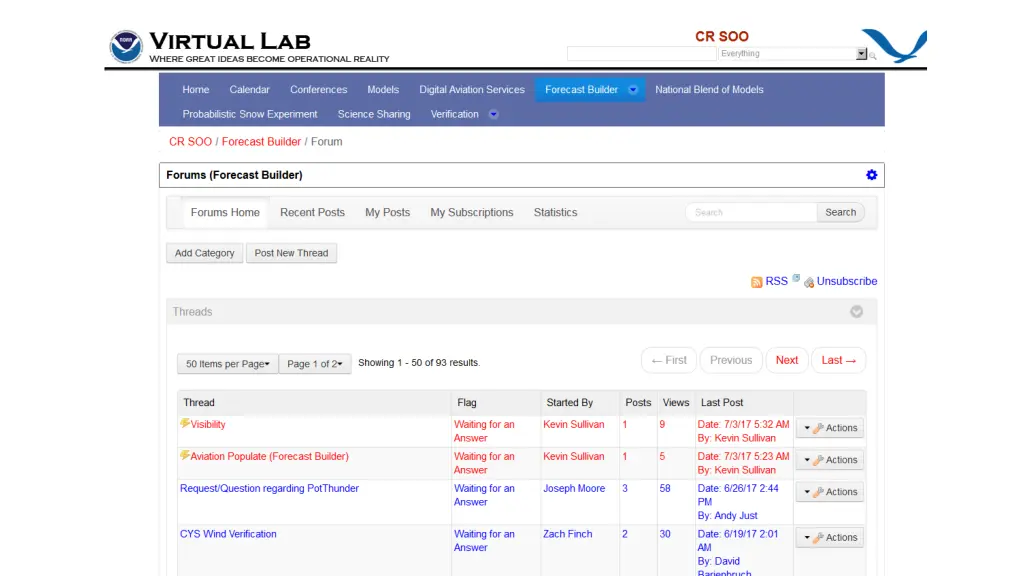Open Science Sharing navigation item
The height and width of the screenshot is (576, 1024).
tap(374, 114)
